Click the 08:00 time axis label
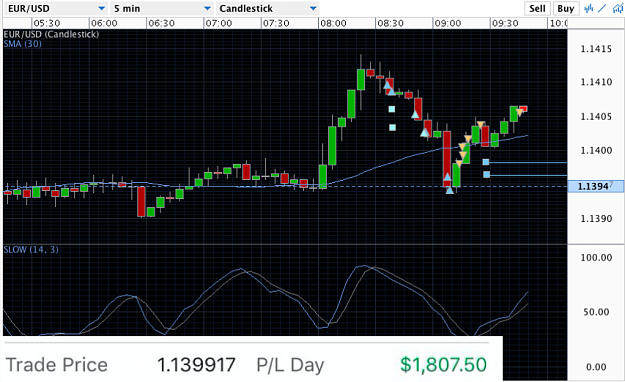This screenshot has height=382, width=625. coord(333,24)
